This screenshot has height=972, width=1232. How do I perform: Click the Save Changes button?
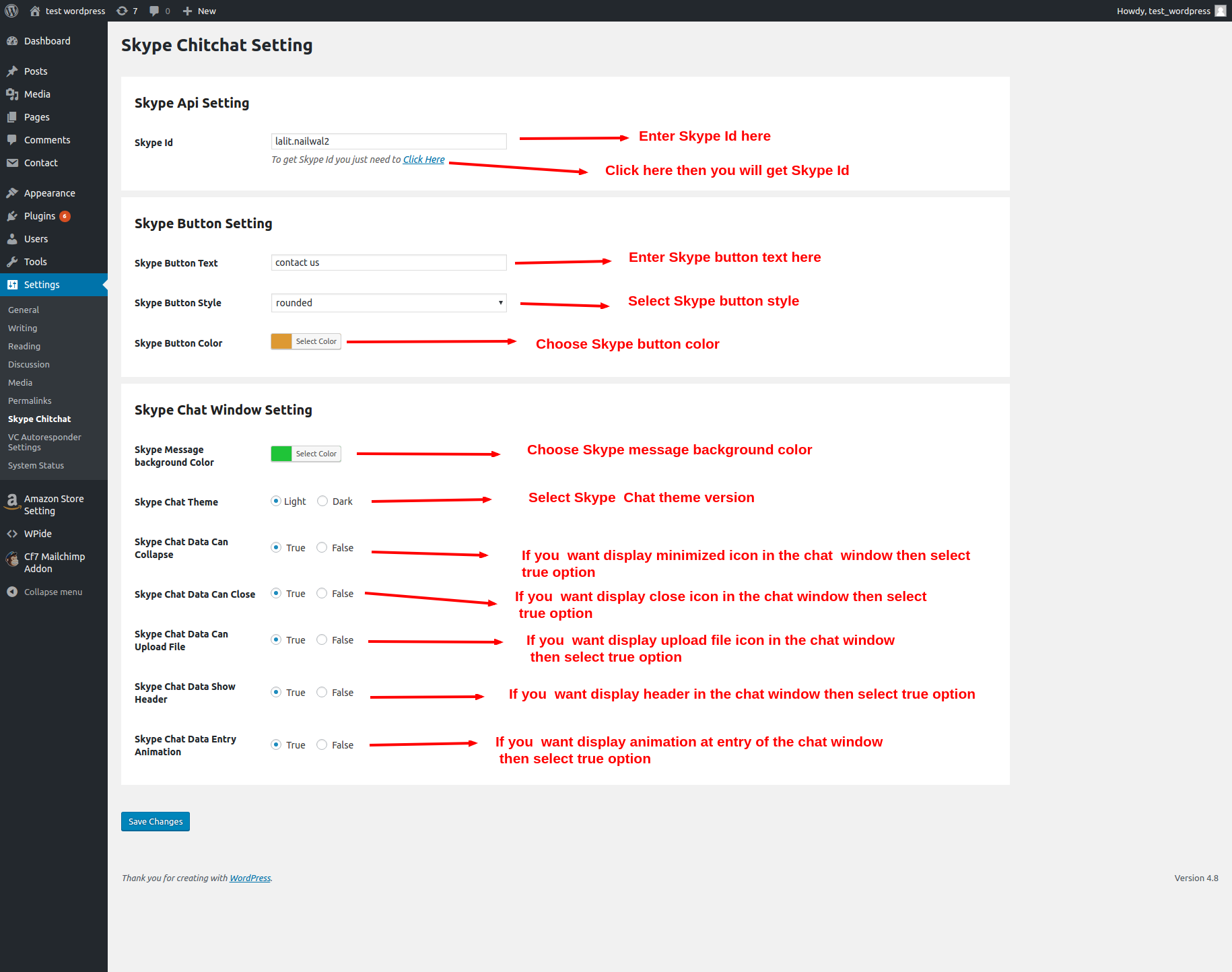pos(156,821)
